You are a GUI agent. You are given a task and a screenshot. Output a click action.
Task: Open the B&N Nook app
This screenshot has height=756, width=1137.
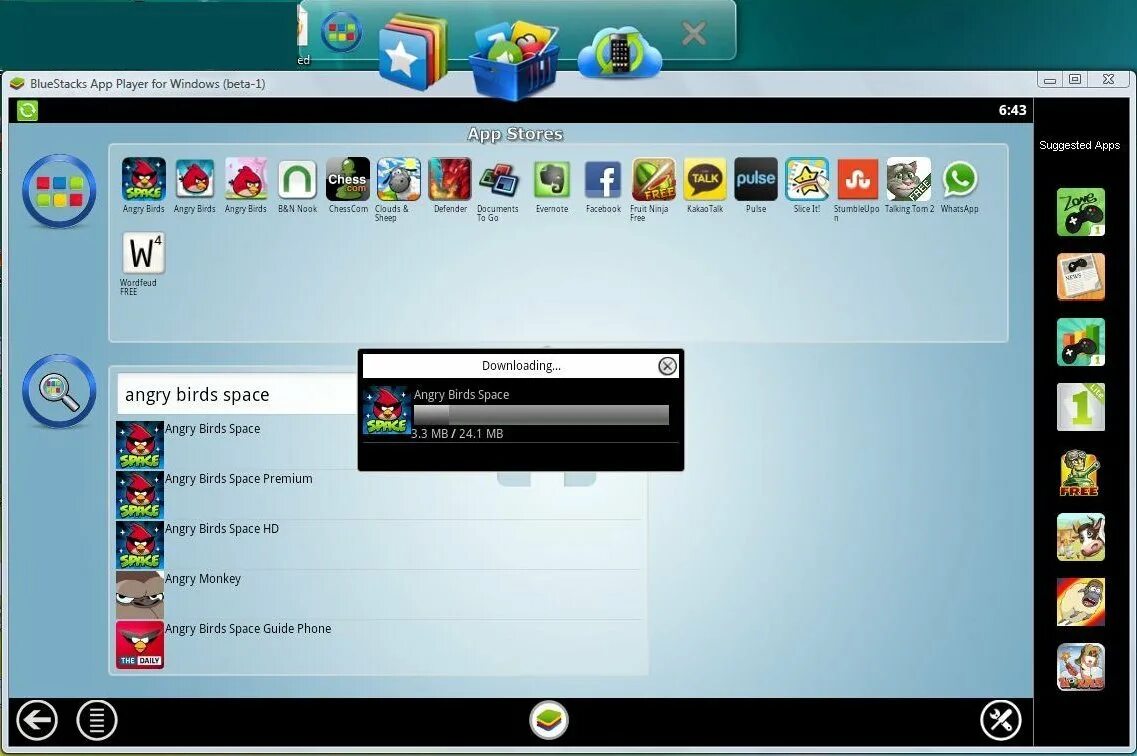(x=297, y=179)
